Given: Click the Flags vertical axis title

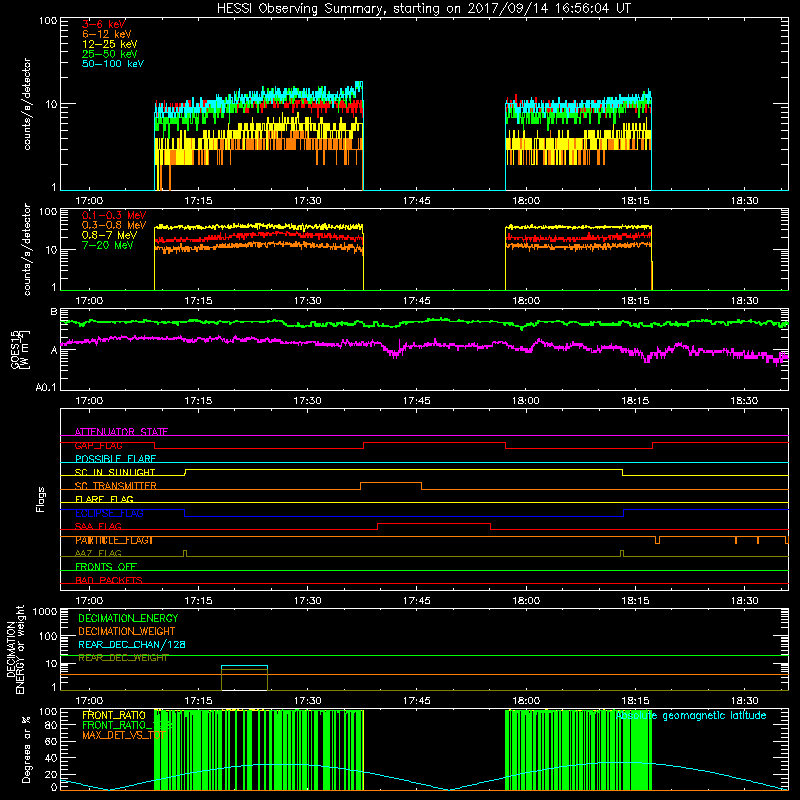Looking at the screenshot, I should click(x=41, y=499).
